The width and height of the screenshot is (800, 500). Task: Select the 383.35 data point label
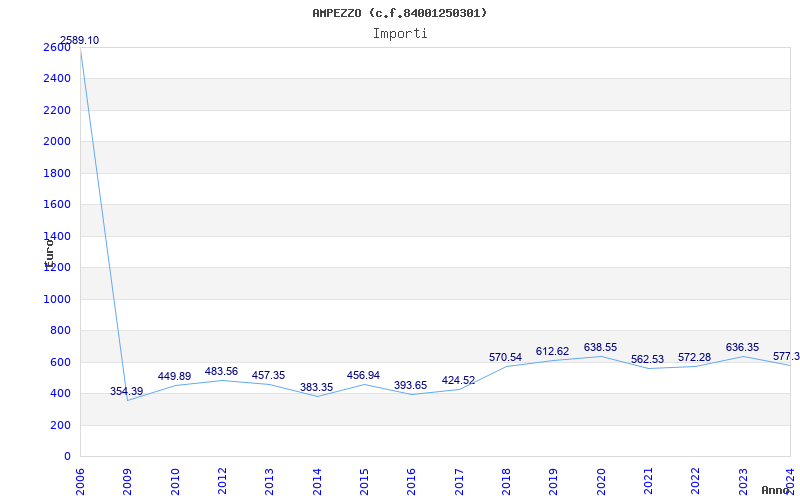(316, 387)
